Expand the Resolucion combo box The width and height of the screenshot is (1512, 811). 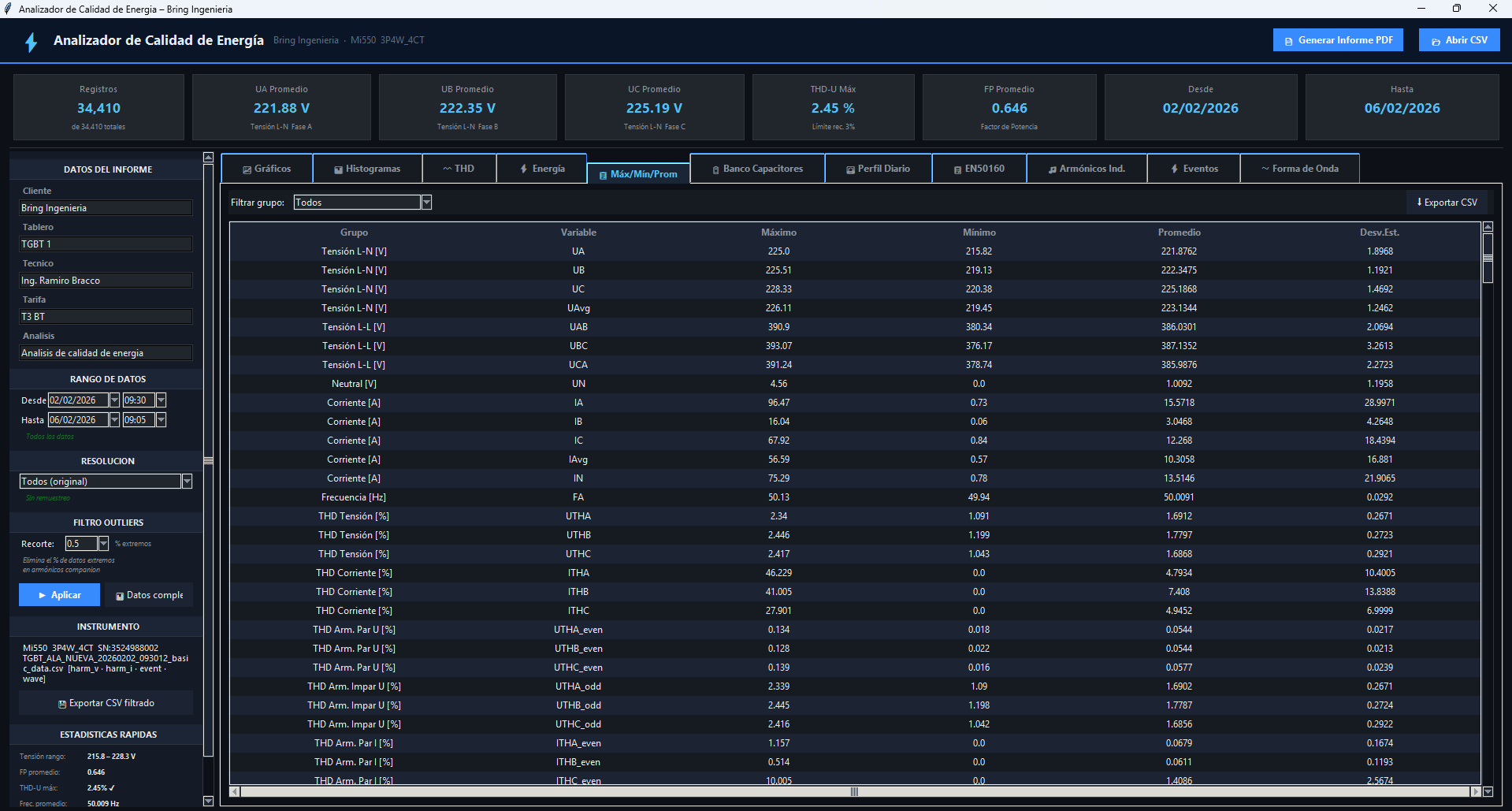click(x=187, y=482)
